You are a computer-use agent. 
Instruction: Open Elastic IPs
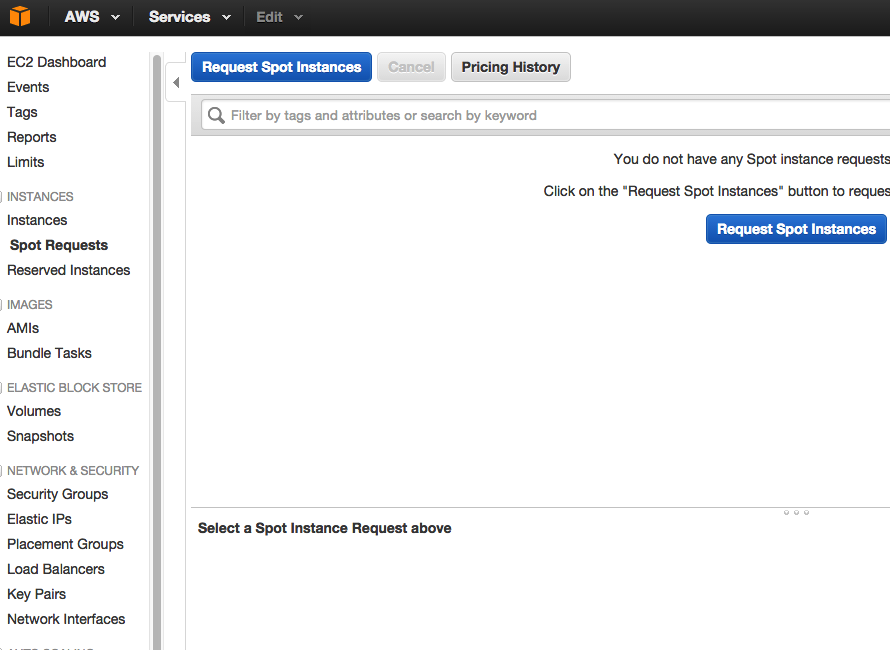click(x=39, y=519)
